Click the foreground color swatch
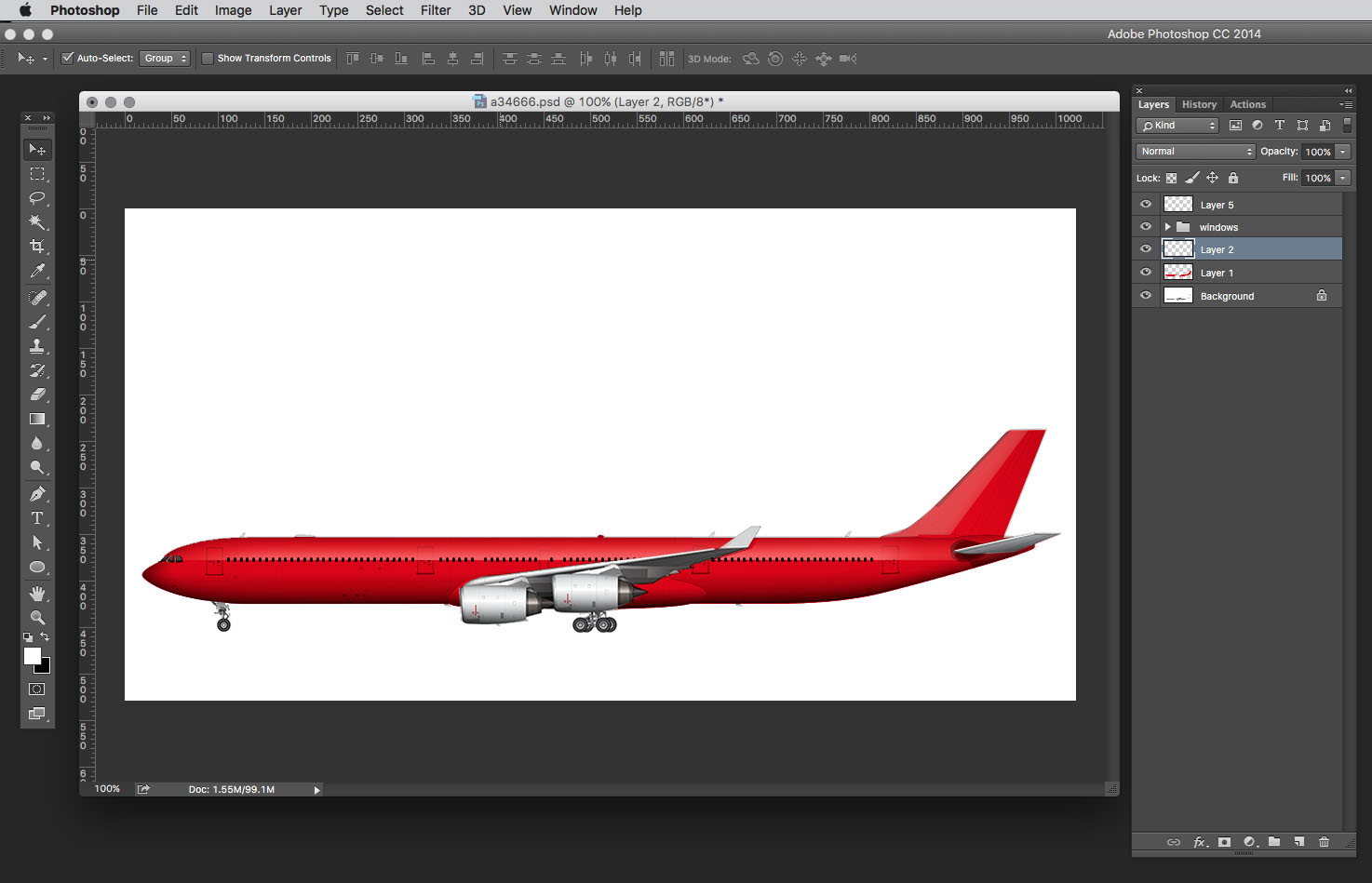 [x=33, y=656]
